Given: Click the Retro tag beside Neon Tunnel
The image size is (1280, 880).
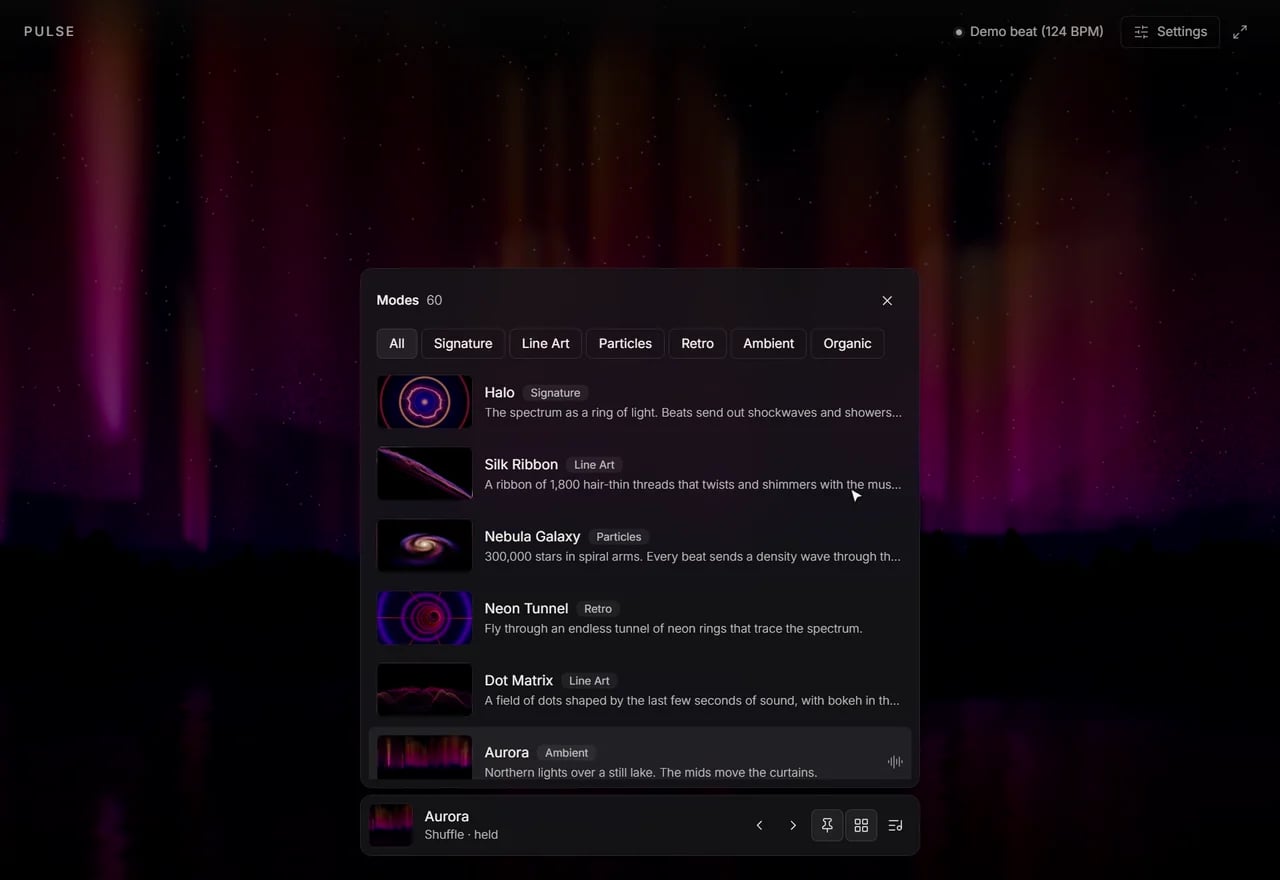Looking at the screenshot, I should click(x=598, y=609).
